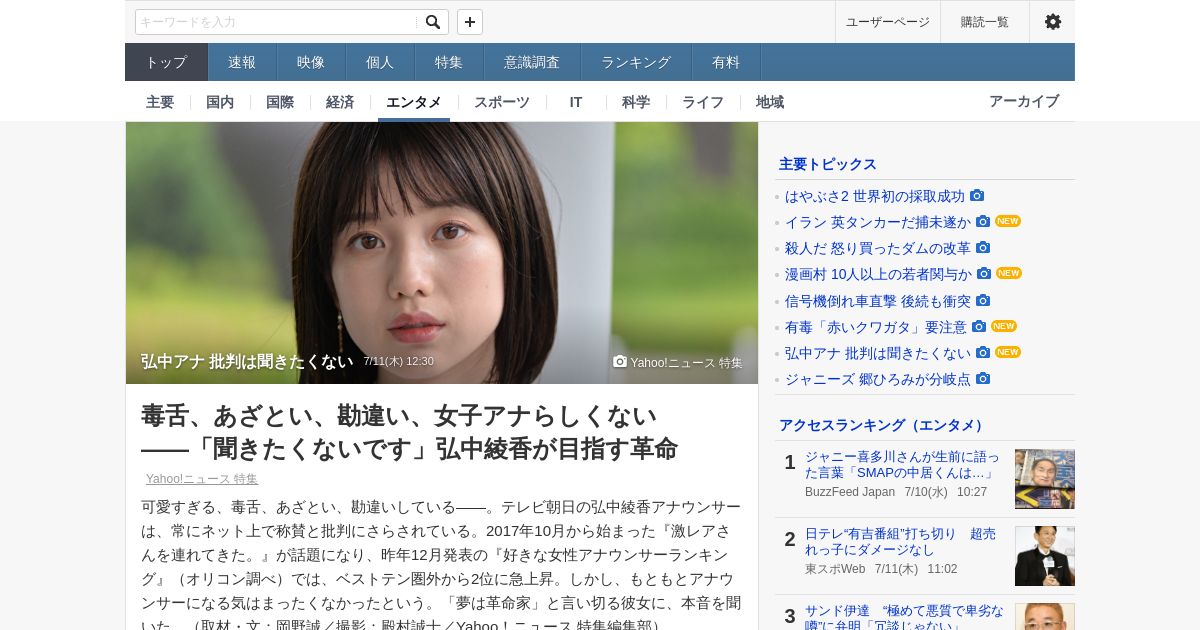The image size is (1200, 630).
Task: Switch to the 有料 tab
Action: tap(726, 62)
